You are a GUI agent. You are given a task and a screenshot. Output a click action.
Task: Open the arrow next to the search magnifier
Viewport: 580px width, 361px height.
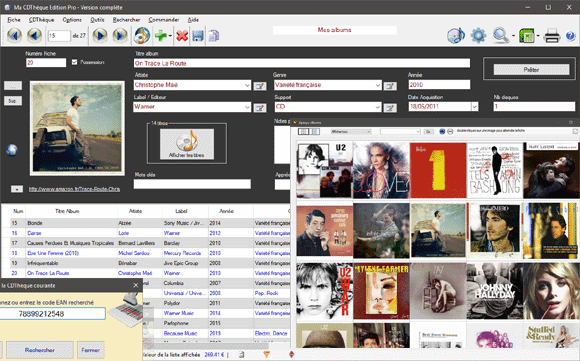coord(513,36)
